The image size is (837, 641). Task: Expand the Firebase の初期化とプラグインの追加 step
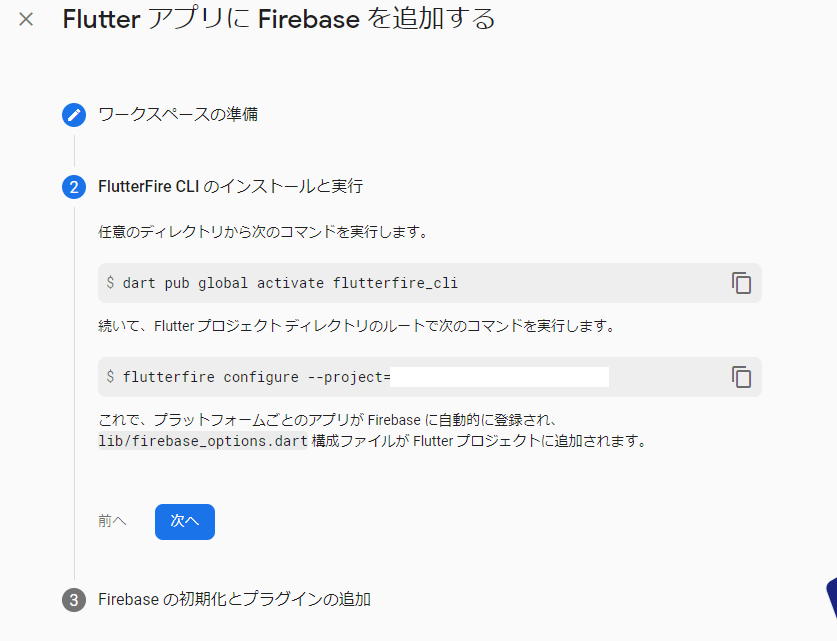235,600
